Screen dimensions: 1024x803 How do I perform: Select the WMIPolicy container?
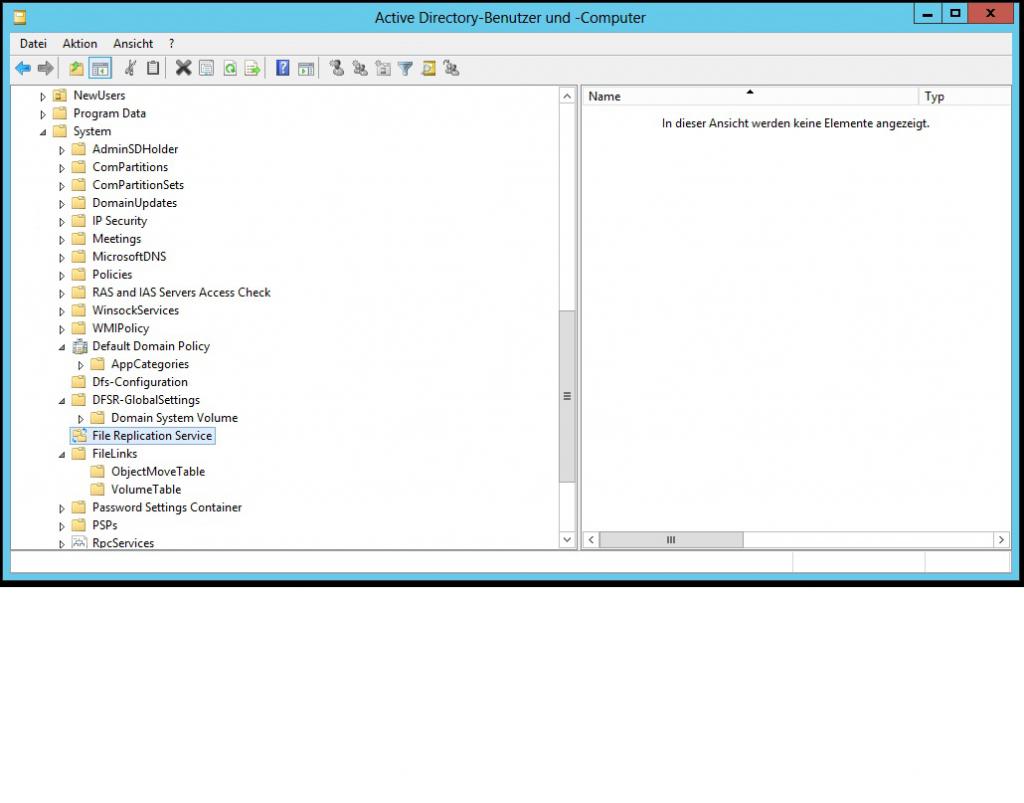[x=120, y=328]
